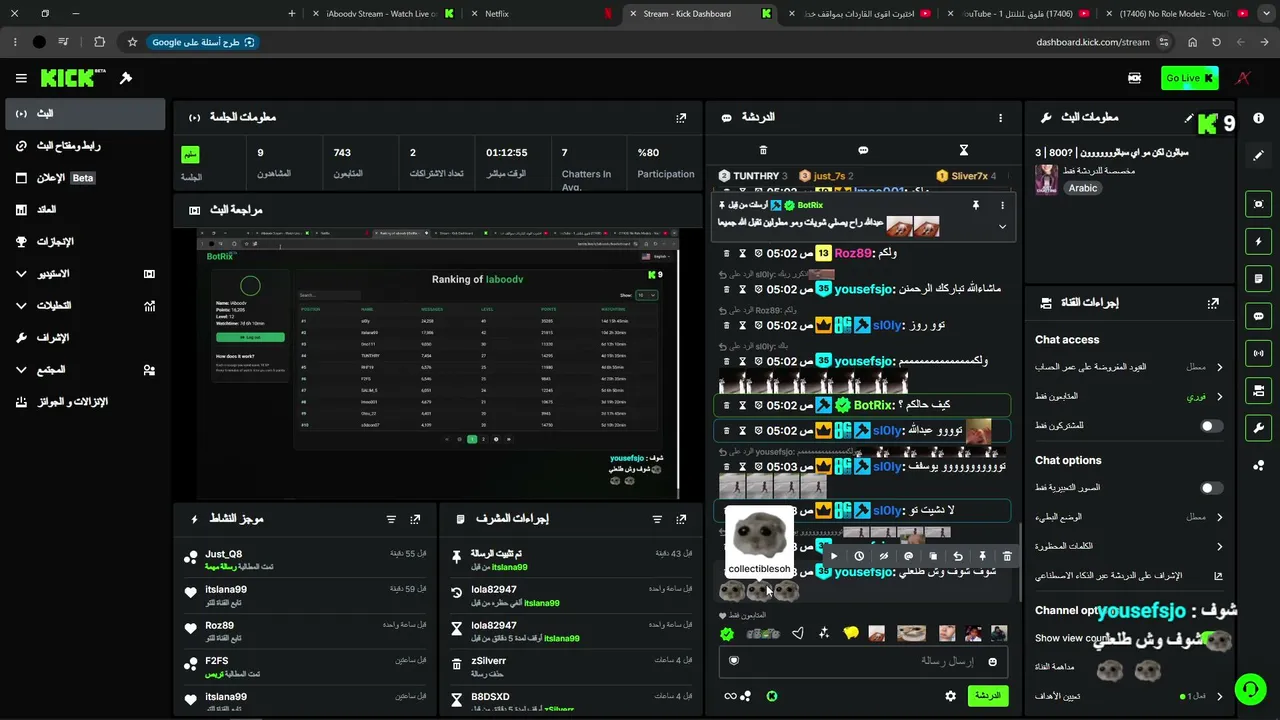Open the الكلمات المحظورة banned words arrow

[x=1219, y=546]
